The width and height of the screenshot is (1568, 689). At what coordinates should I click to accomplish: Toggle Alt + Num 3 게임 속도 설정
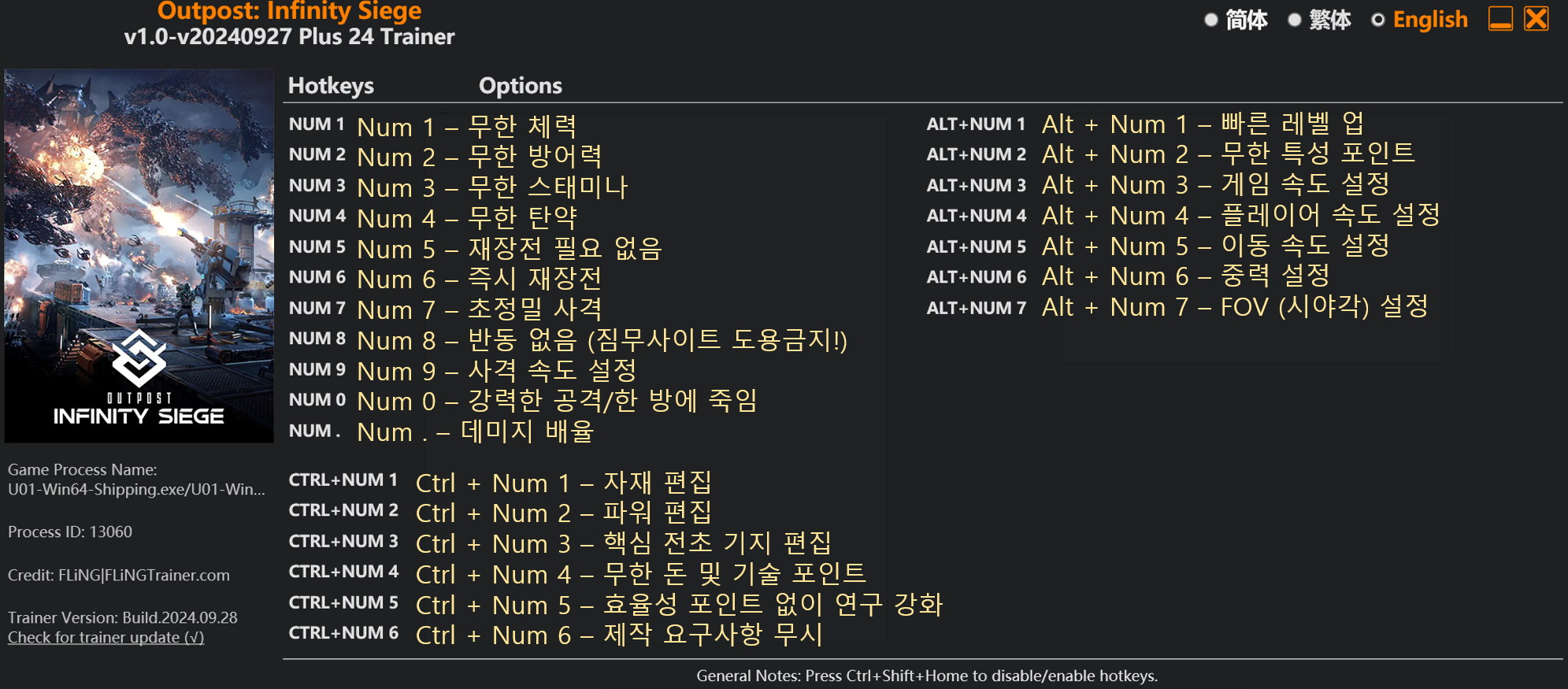(1215, 184)
